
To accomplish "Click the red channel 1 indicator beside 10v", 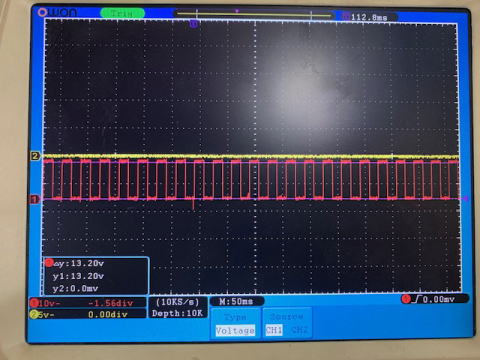I will coord(34,303).
